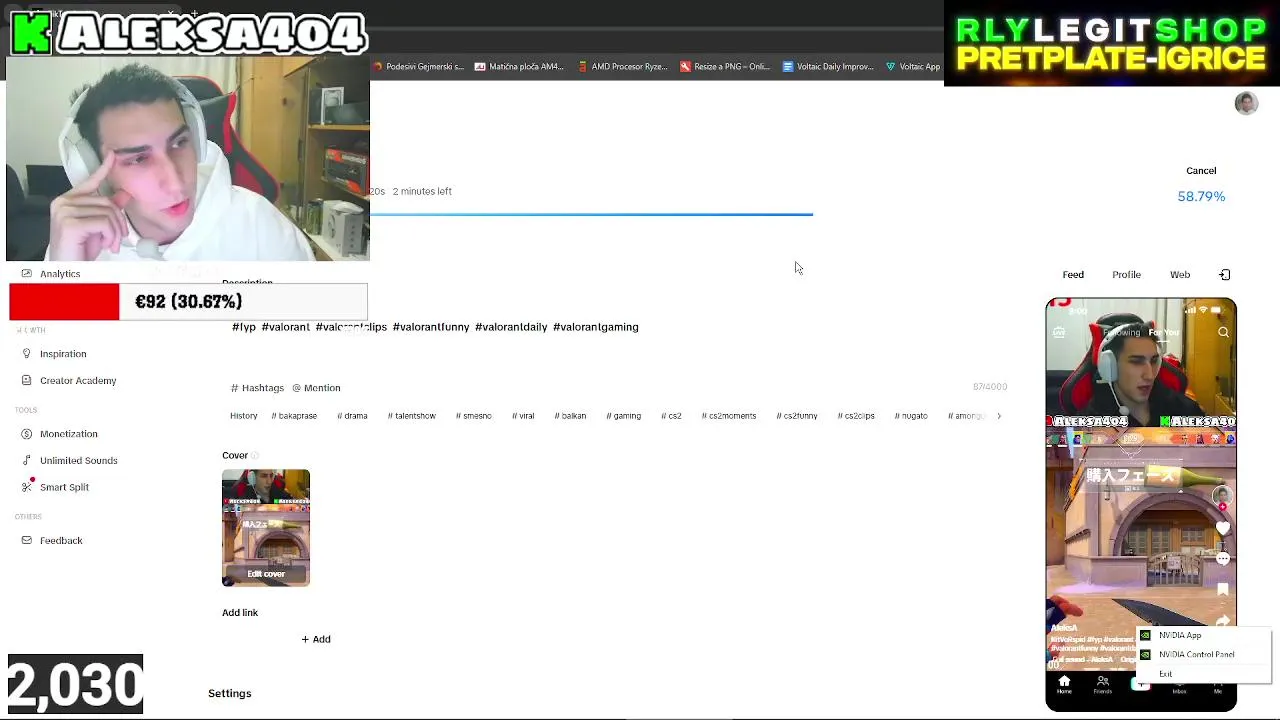Screen dimensions: 1280x720
Task: Add the #nugato hashtag suggestion
Action: tap(911, 416)
